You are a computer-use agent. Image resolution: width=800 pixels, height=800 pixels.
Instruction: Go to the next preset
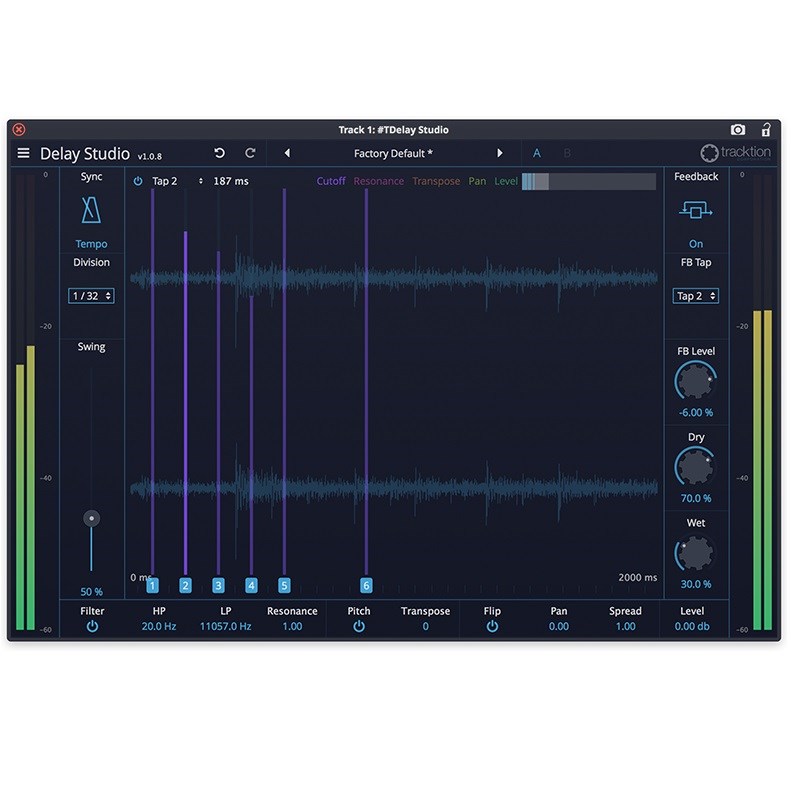click(499, 153)
